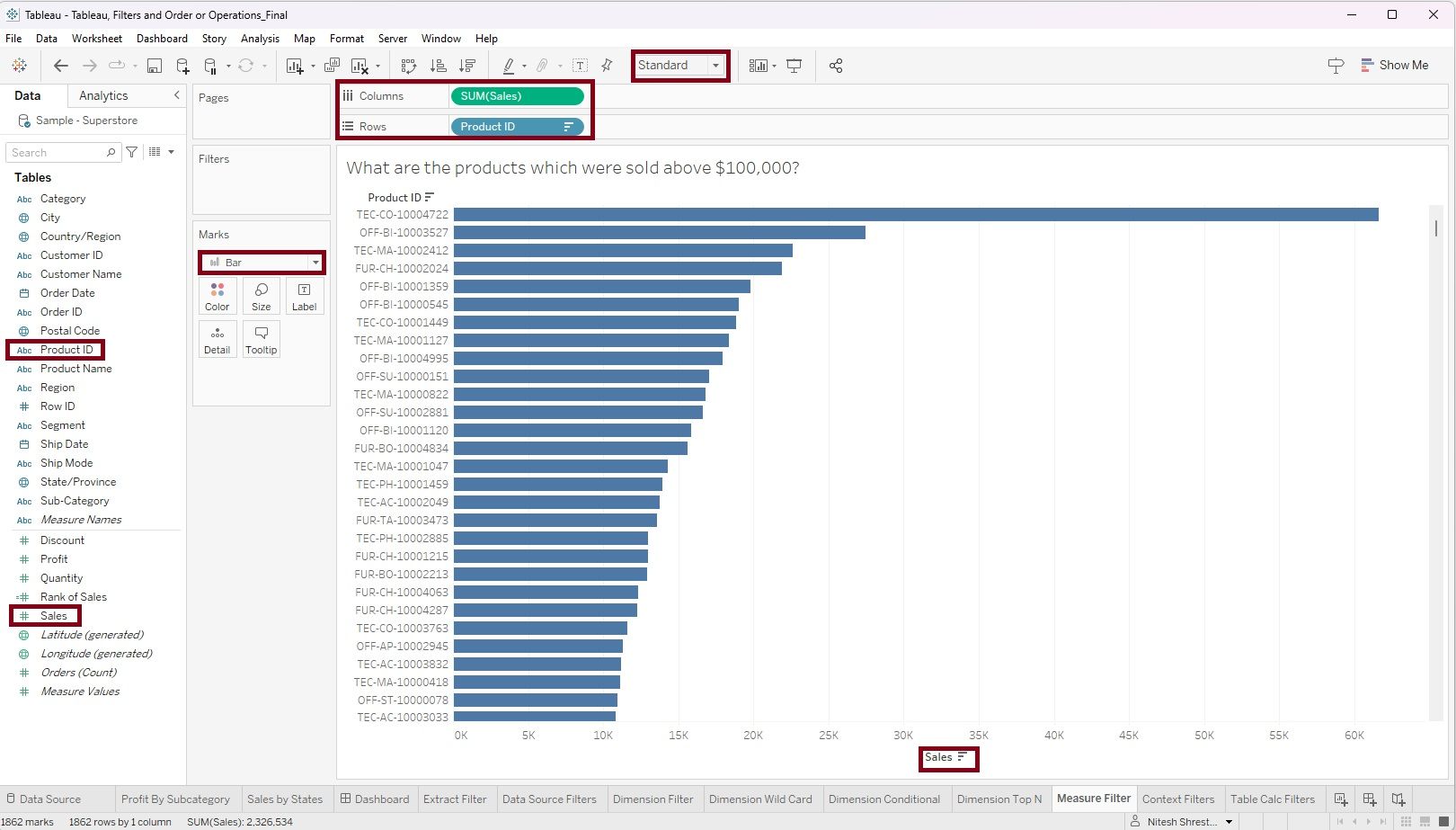Click the Color button in the Marks card
Viewport: 1456px width, 830px height.
click(217, 296)
